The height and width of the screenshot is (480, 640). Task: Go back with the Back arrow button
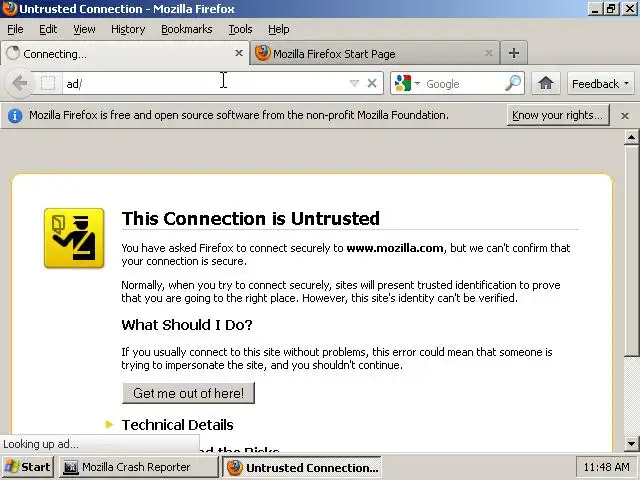coord(19,83)
